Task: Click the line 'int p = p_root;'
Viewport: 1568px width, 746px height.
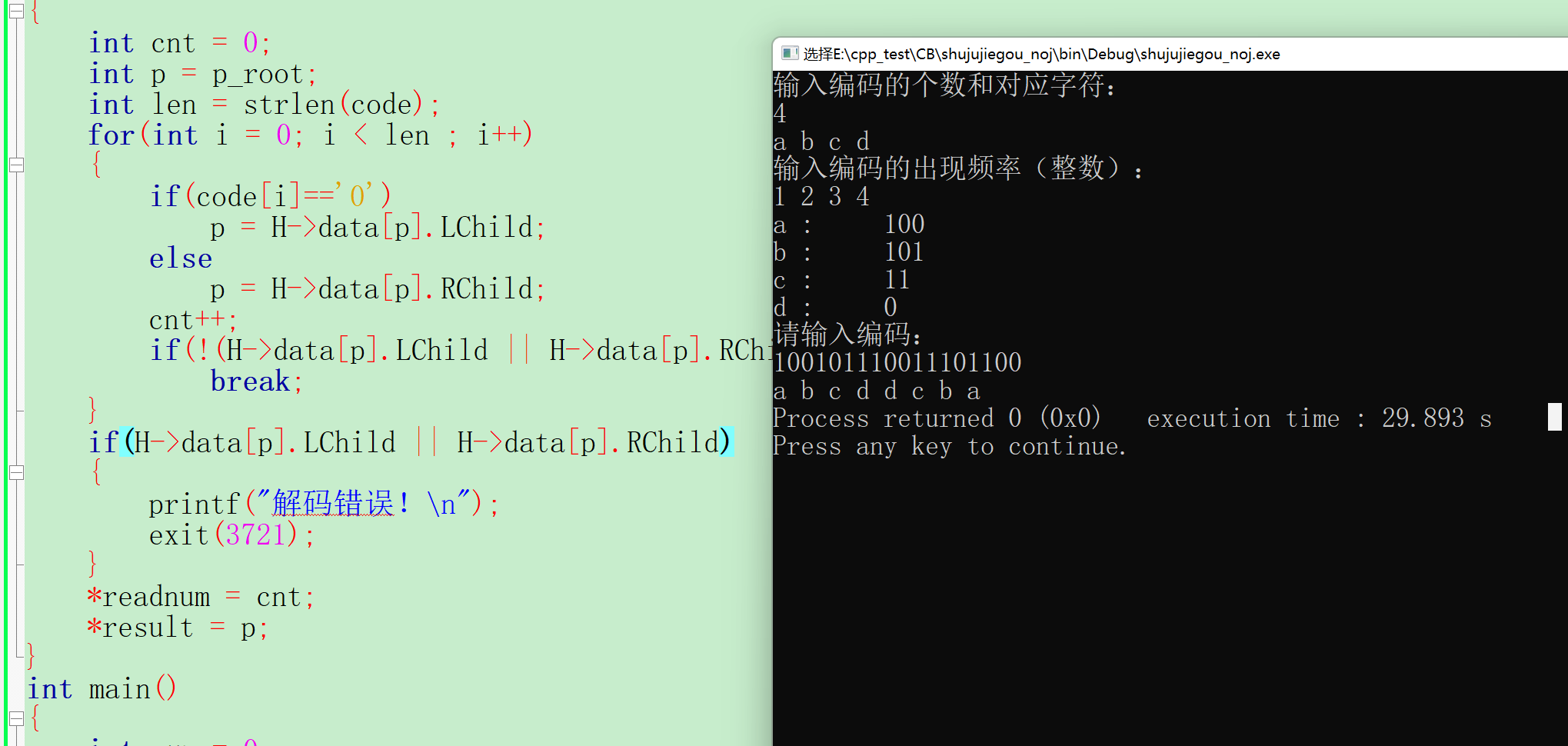Action: pyautogui.click(x=202, y=74)
